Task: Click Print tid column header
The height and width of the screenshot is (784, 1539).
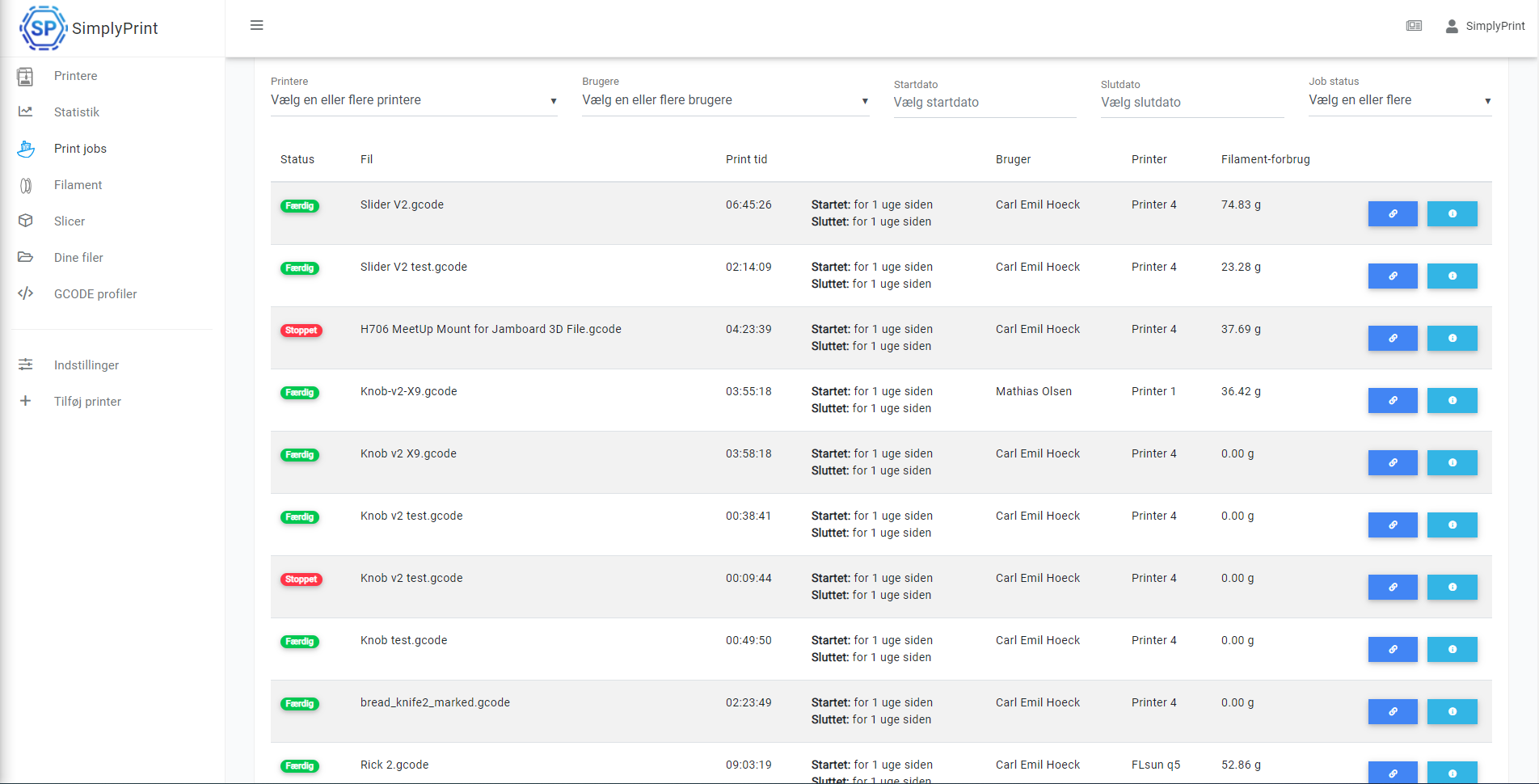Action: (746, 159)
